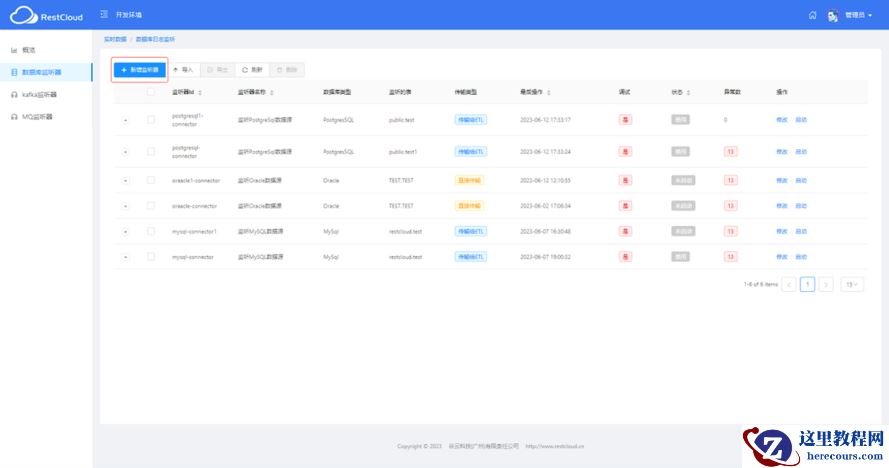Screen dimensions: 889x468
Task: Refresh the list with 刷新 button
Action: click(x=252, y=70)
